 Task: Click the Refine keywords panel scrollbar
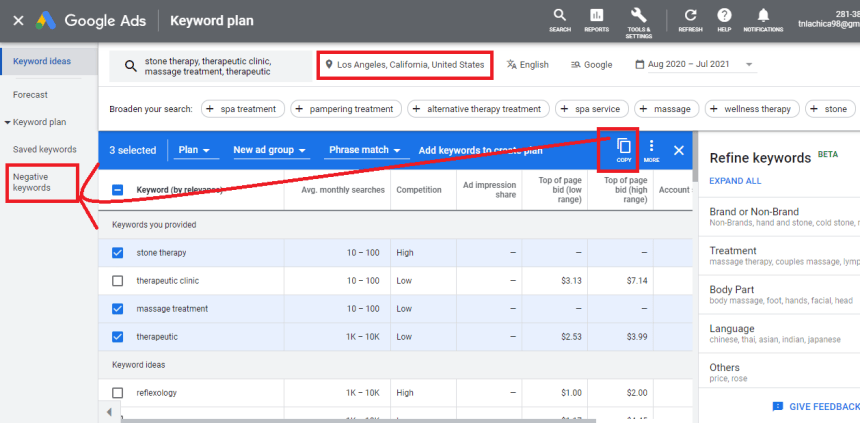point(695,156)
